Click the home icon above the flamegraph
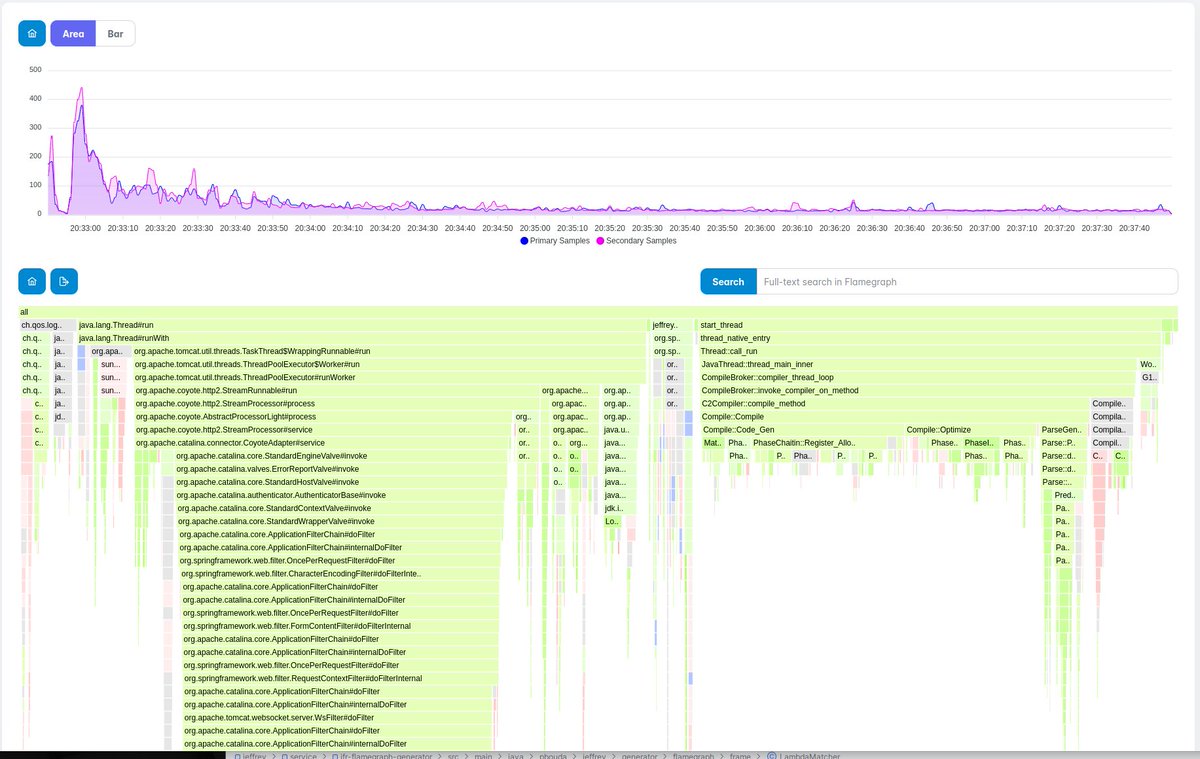This screenshot has height=759, width=1200. pos(32,282)
